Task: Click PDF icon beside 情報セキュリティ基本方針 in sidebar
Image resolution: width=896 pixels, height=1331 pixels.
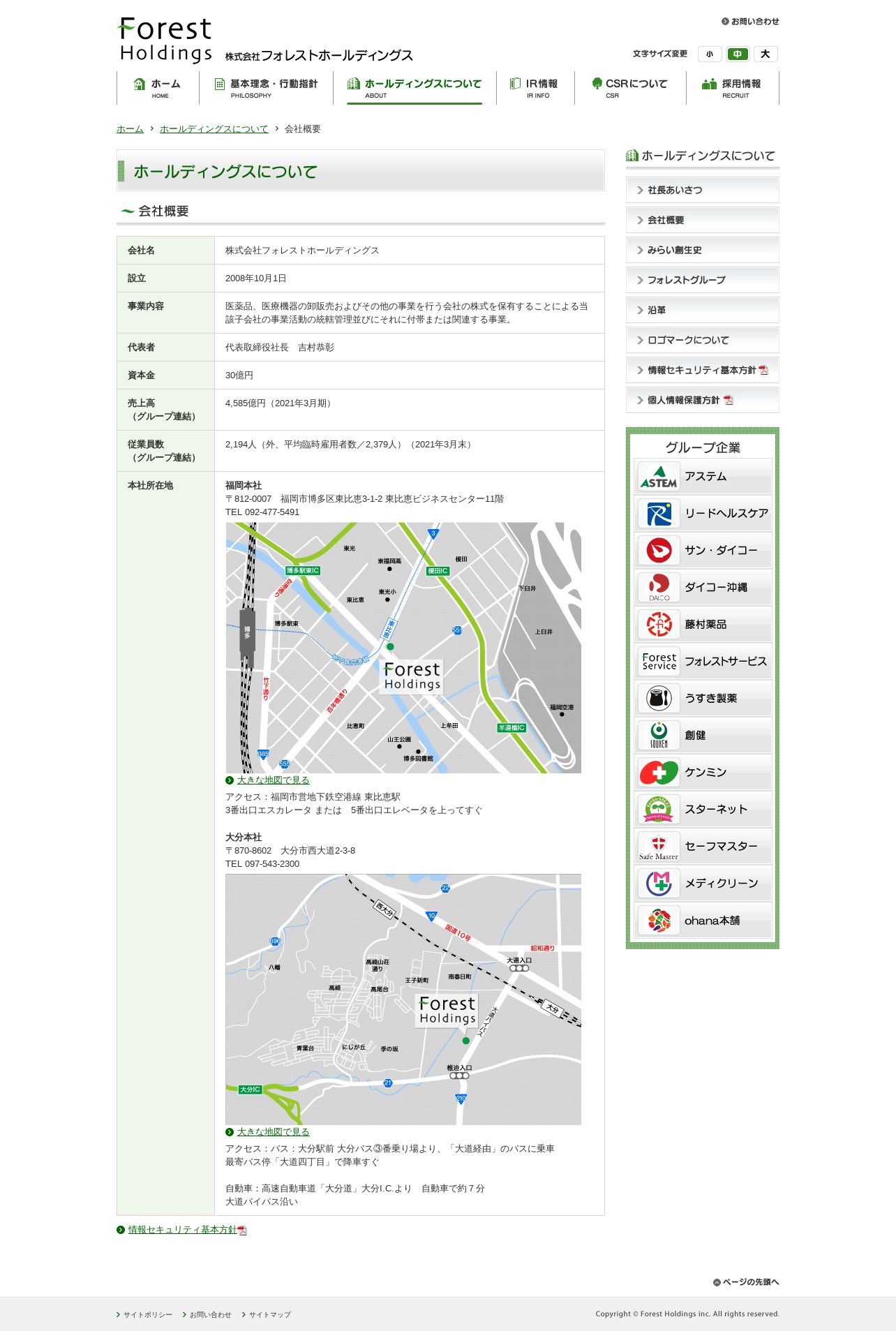Action: pos(763,371)
